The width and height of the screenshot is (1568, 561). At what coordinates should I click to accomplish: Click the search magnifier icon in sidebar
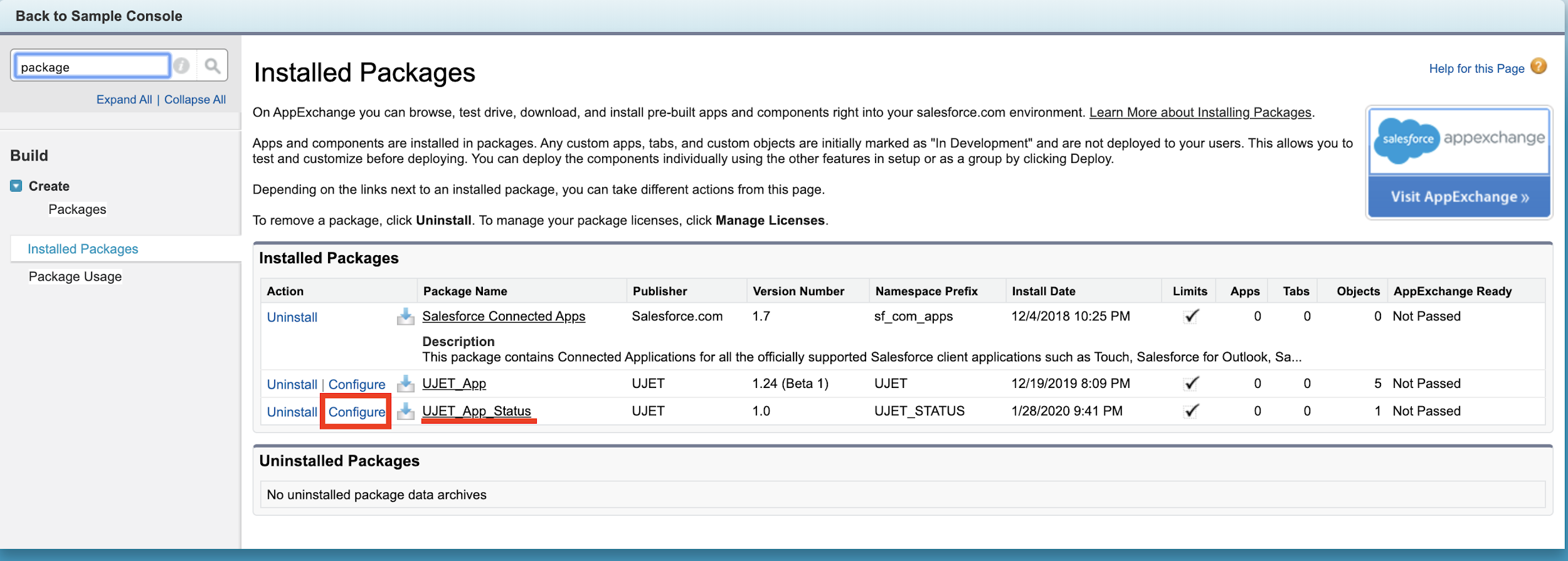coord(213,66)
